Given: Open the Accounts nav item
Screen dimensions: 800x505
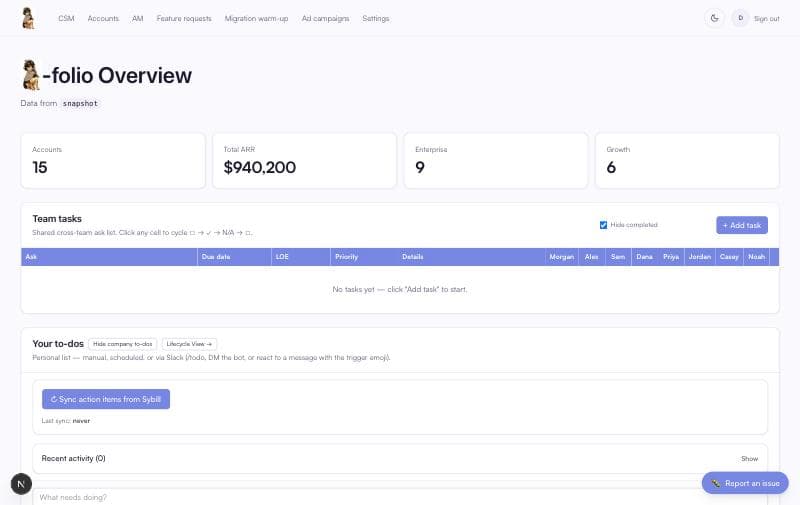Looking at the screenshot, I should coord(103,18).
